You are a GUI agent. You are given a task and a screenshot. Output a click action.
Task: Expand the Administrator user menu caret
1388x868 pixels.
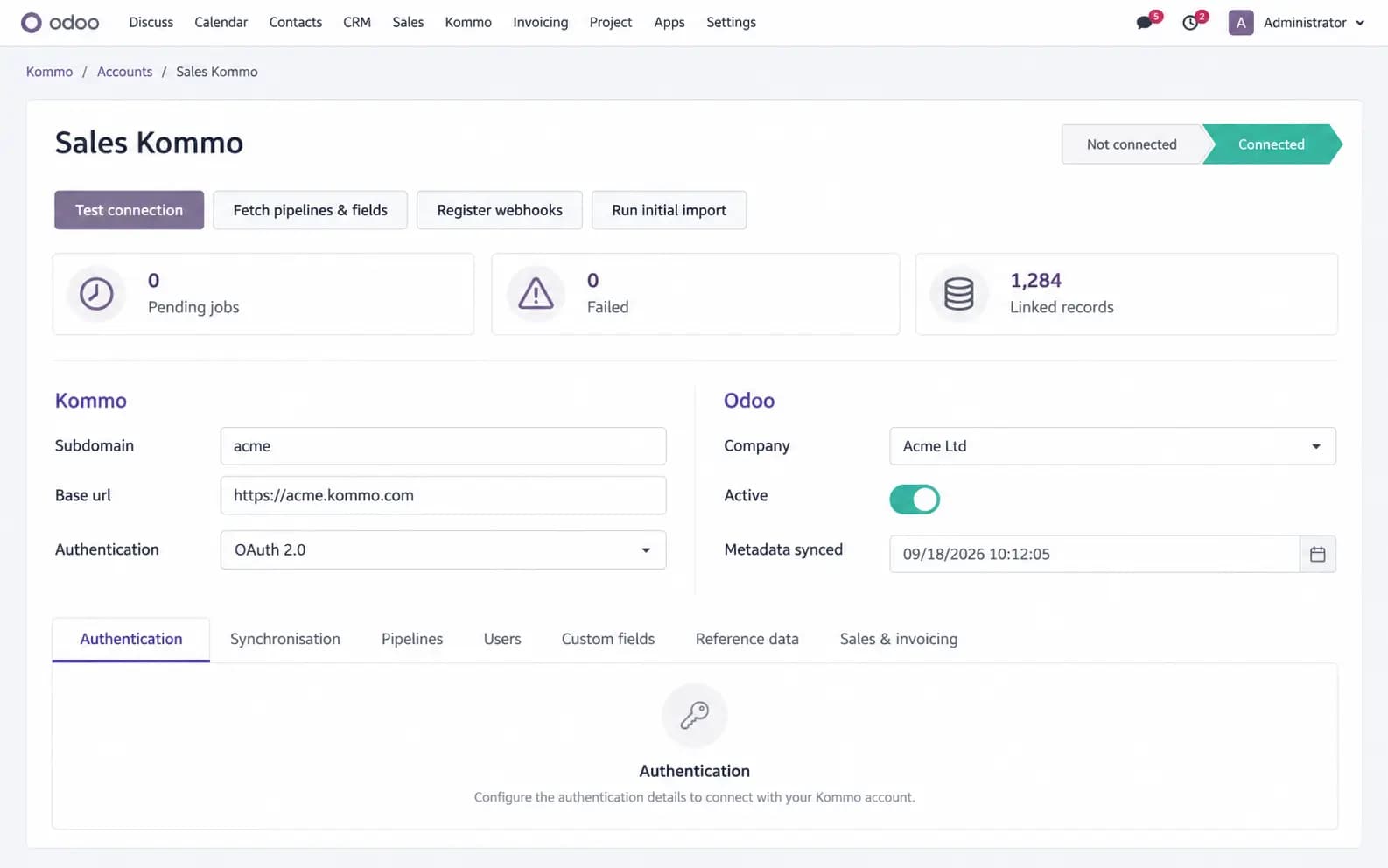(1360, 23)
